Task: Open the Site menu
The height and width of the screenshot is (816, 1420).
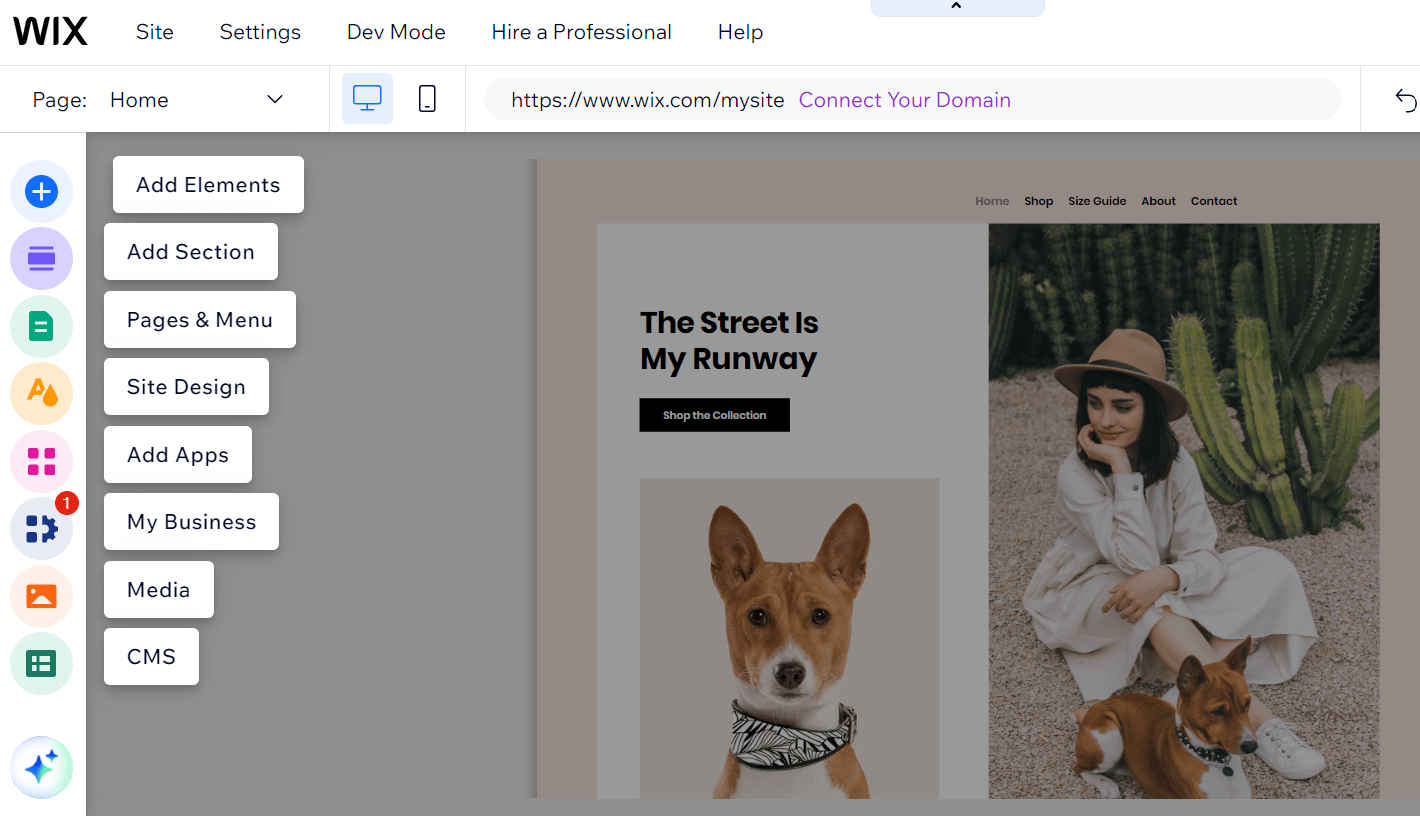Action: [x=154, y=31]
